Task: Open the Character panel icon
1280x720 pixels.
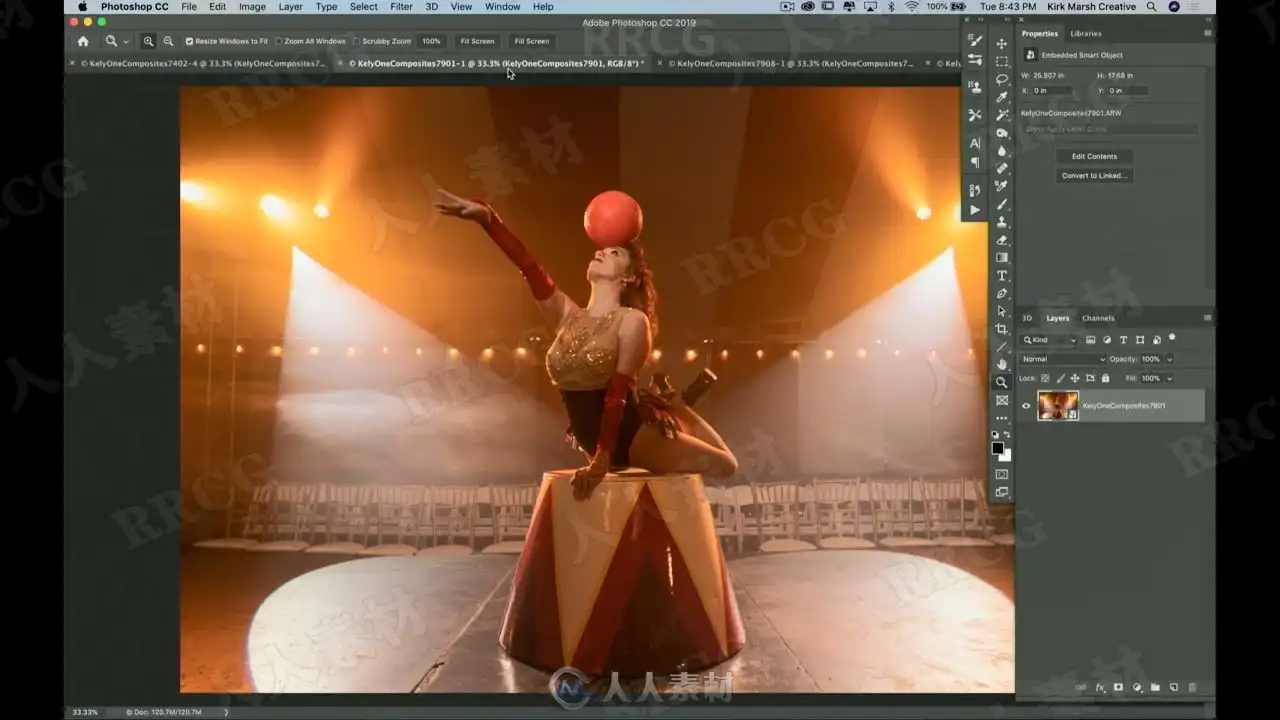Action: 975,143
